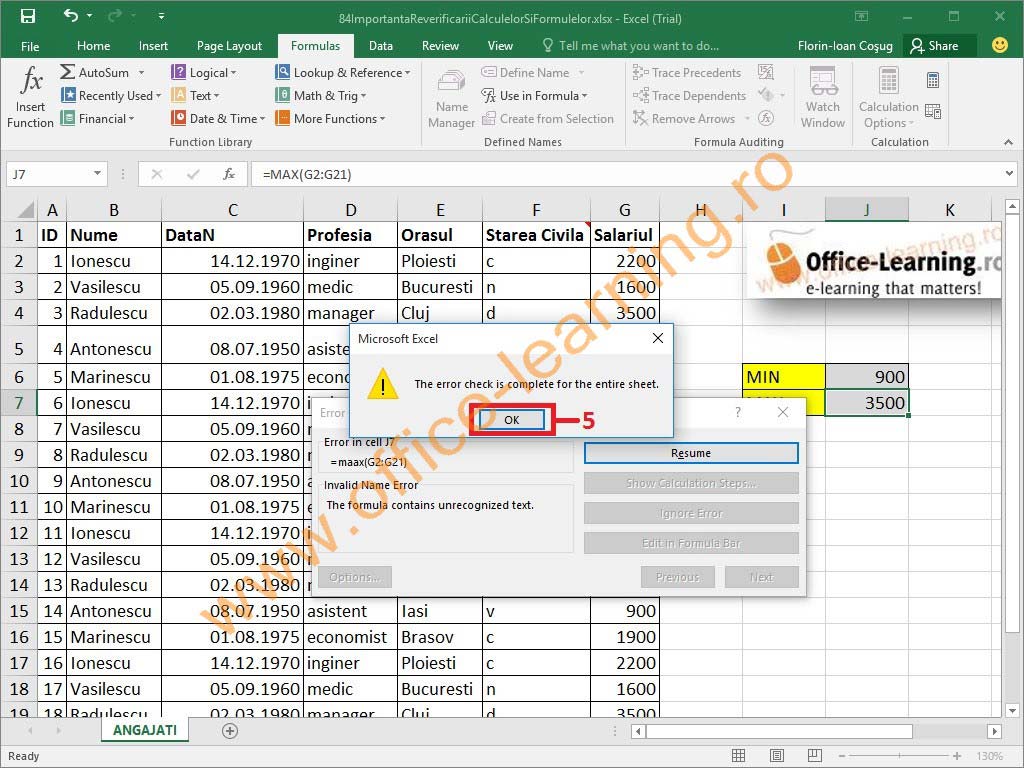
Task: Select the yellow MIN cell
Action: [784, 377]
